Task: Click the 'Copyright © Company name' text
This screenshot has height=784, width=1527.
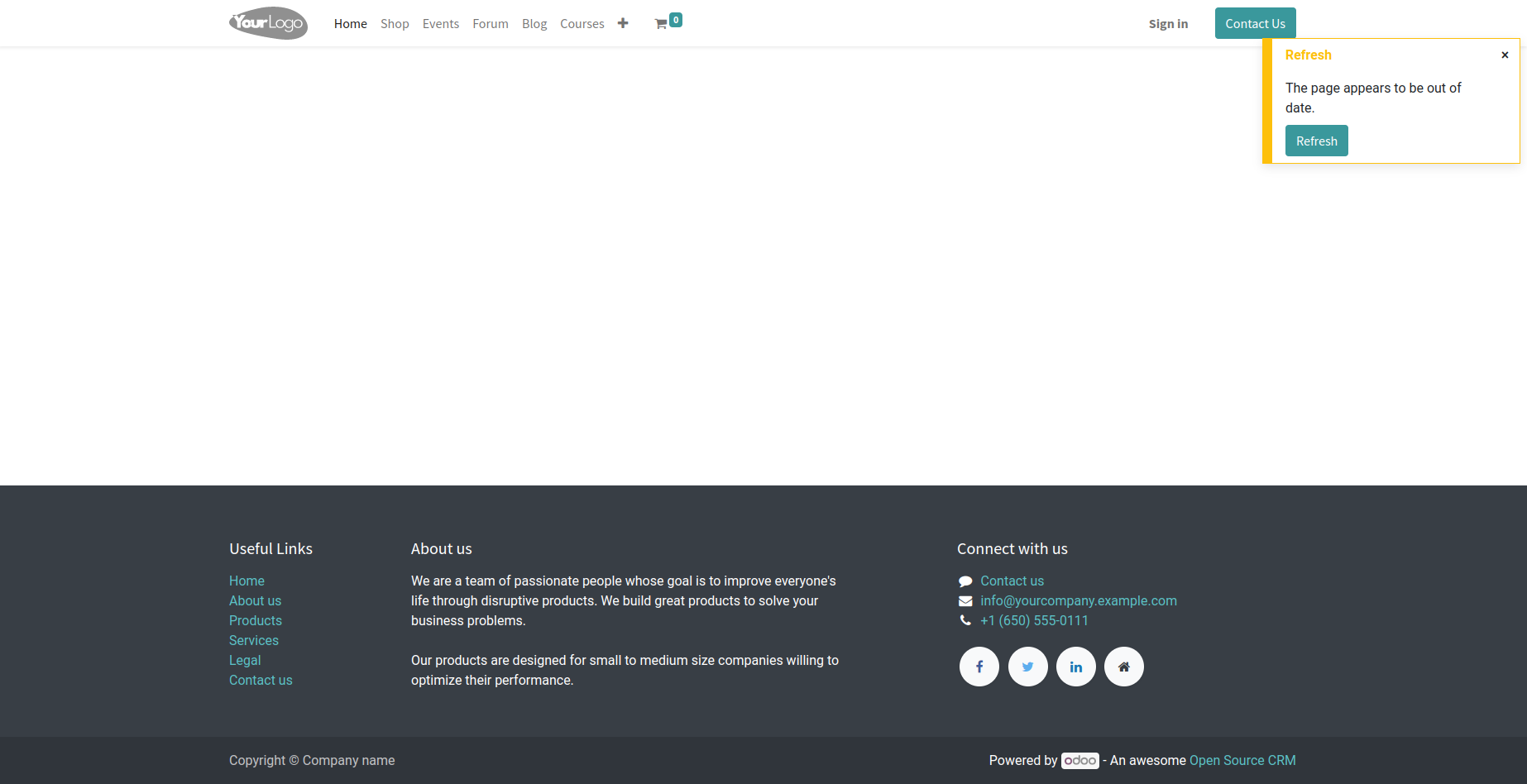Action: pos(312,760)
